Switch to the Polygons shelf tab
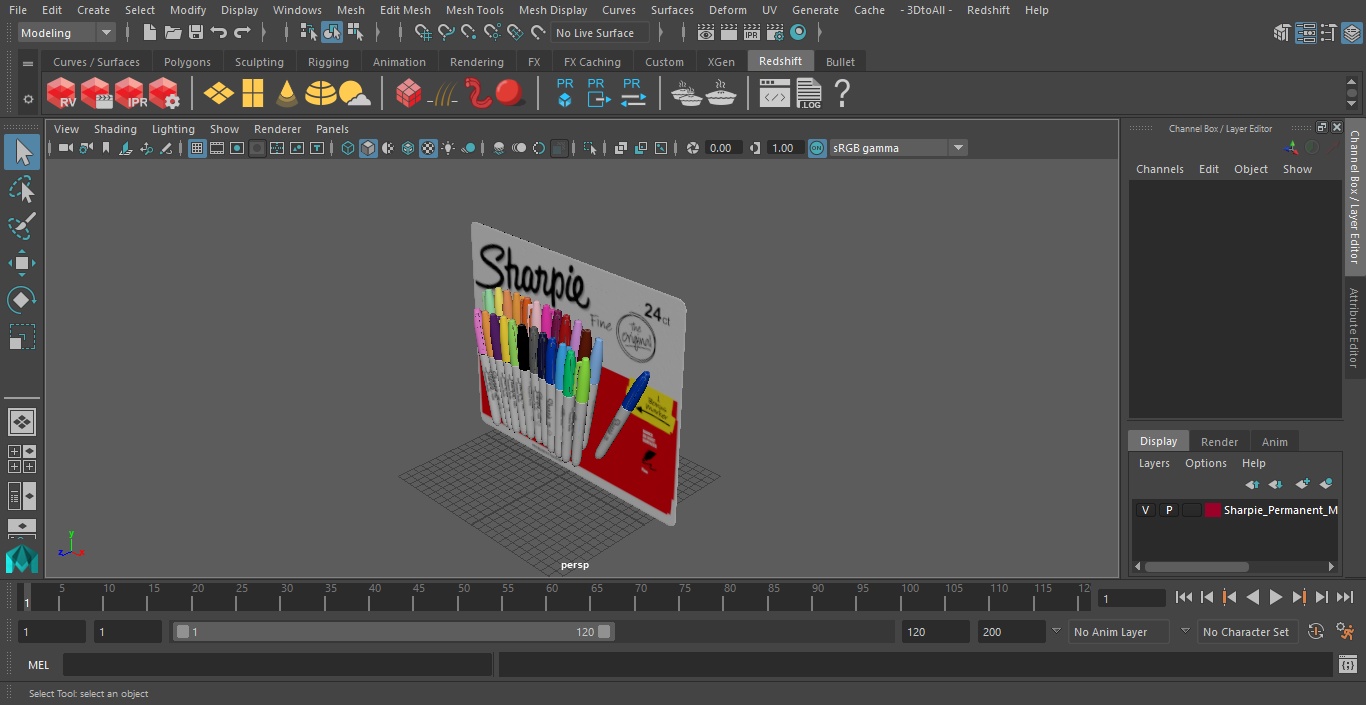 pos(187,62)
